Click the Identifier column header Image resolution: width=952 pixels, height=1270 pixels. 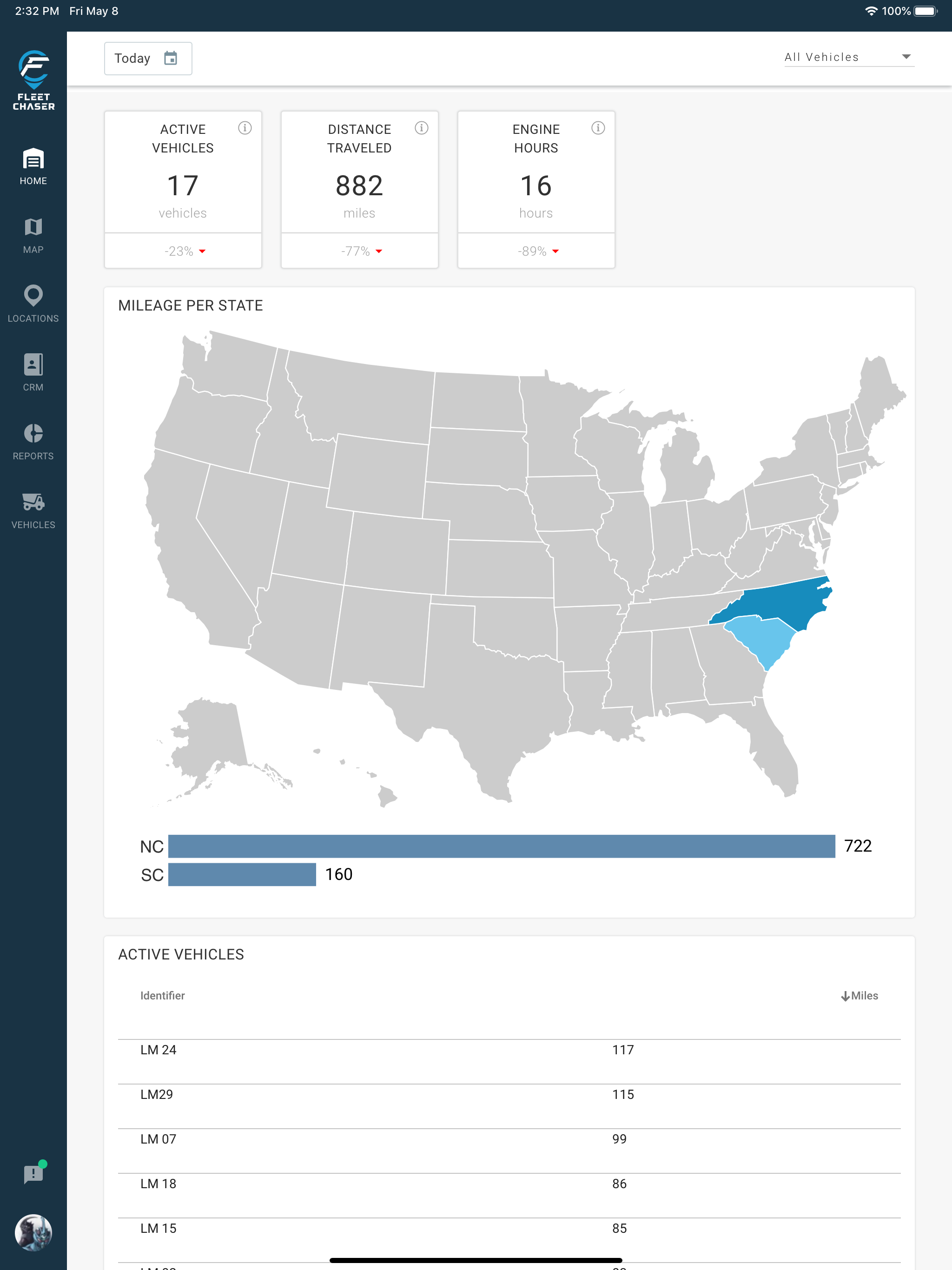point(163,996)
